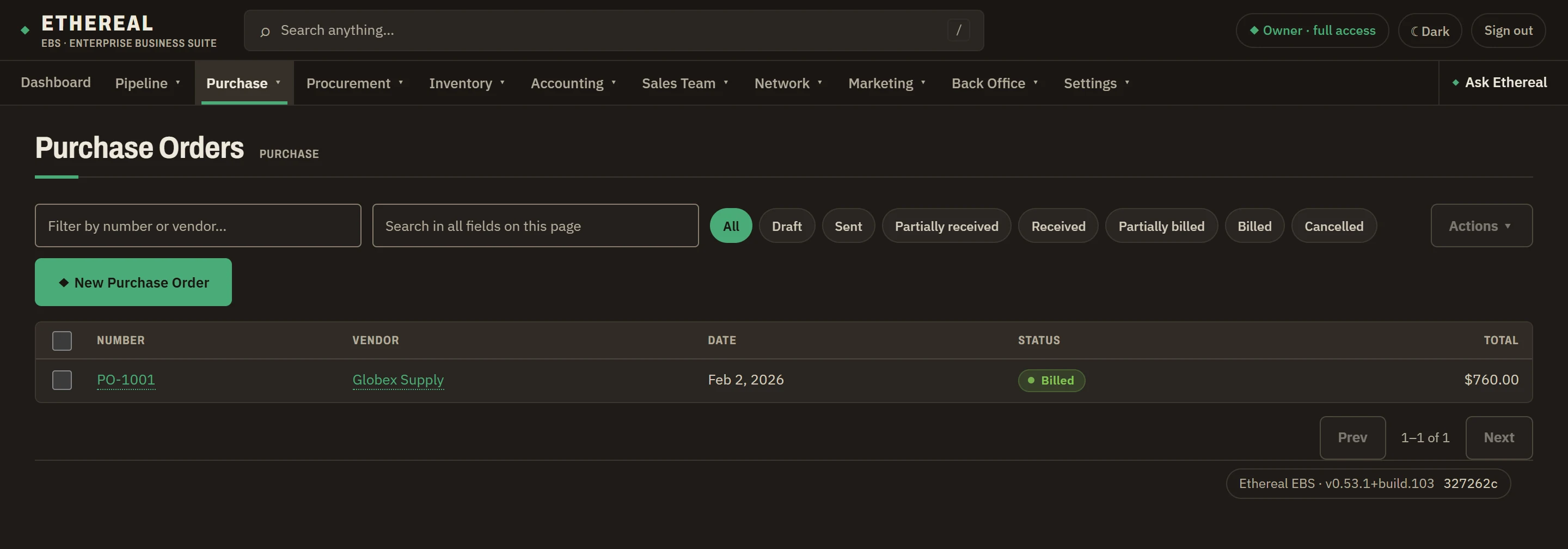This screenshot has width=1568, height=549.
Task: Filter orders by Sent status
Action: 848,226
